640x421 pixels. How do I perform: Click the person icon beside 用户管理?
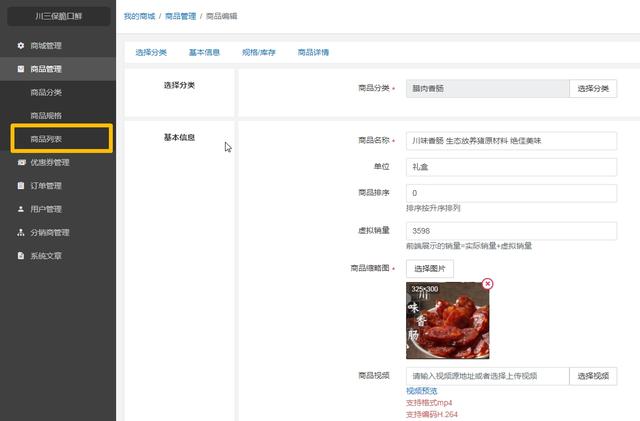(21, 209)
